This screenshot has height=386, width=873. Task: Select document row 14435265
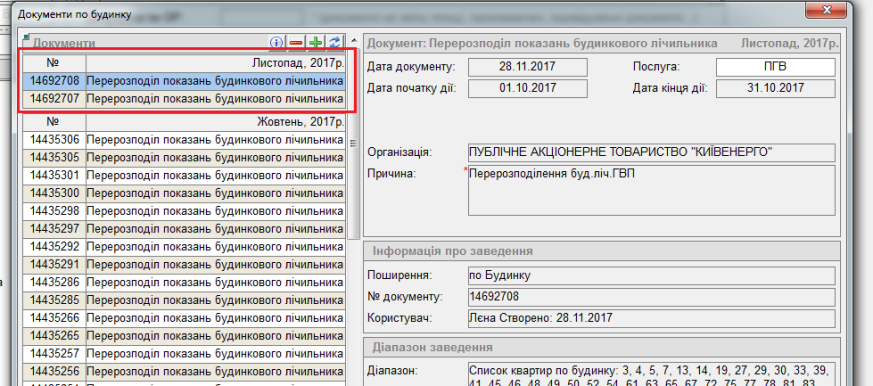point(183,335)
